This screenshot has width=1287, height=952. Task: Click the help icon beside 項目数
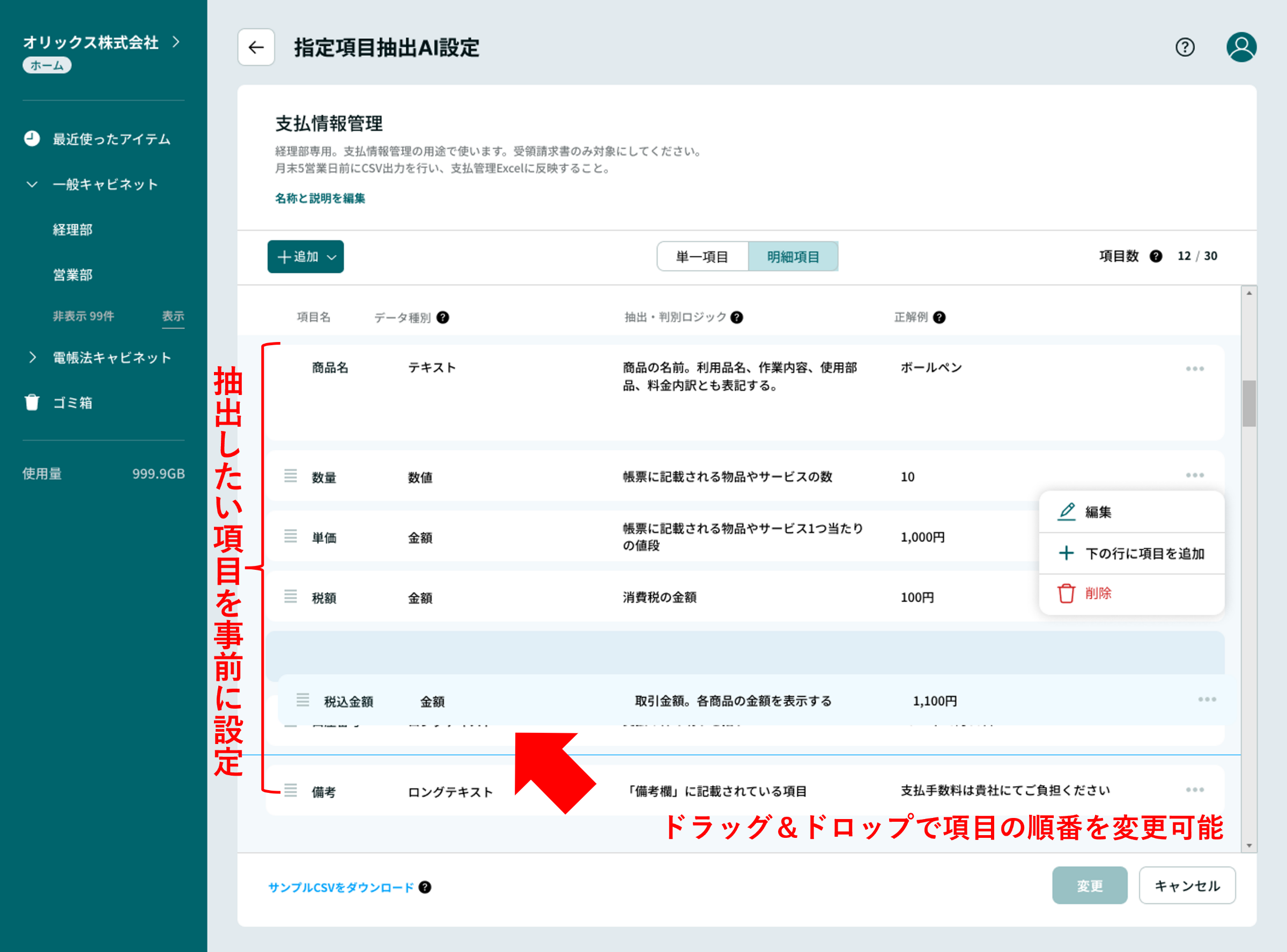click(x=1156, y=256)
